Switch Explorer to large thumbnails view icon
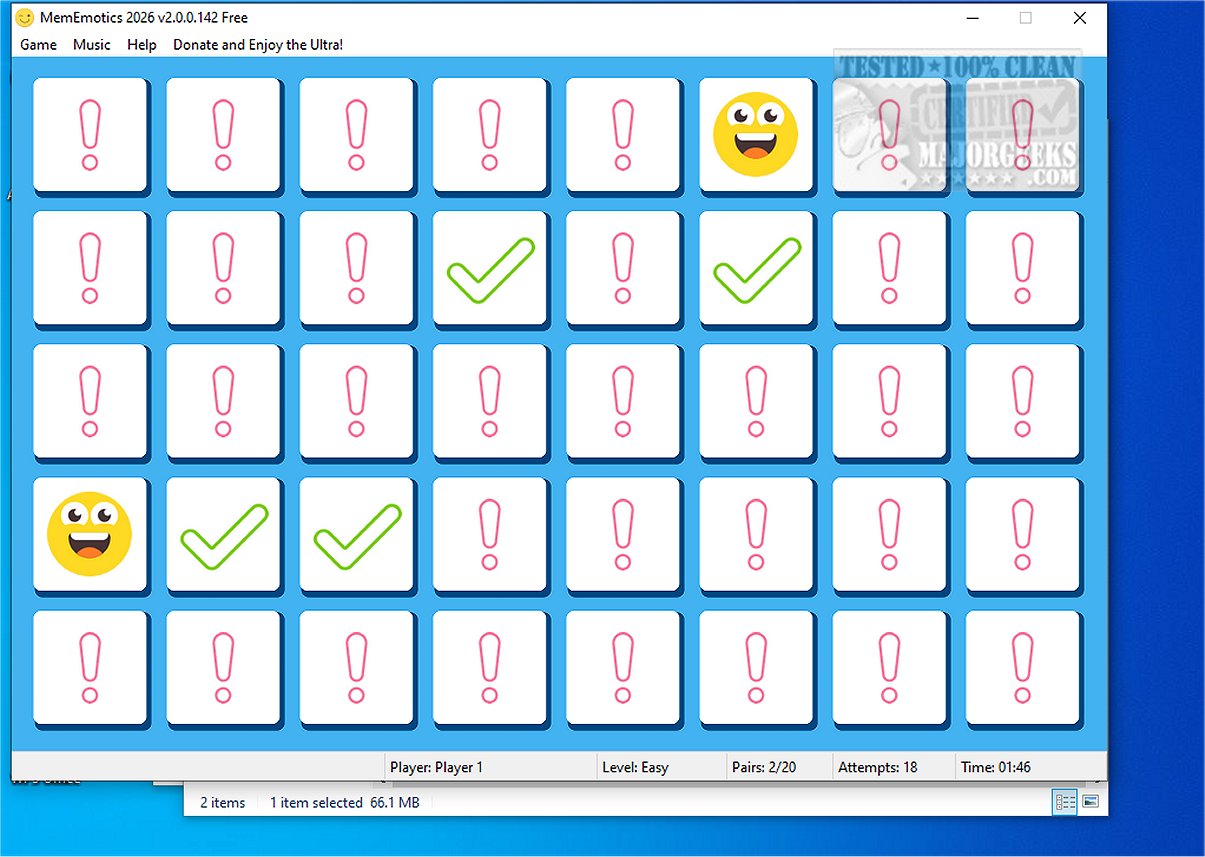Screen dimensions: 1205x857 tap(1090, 802)
